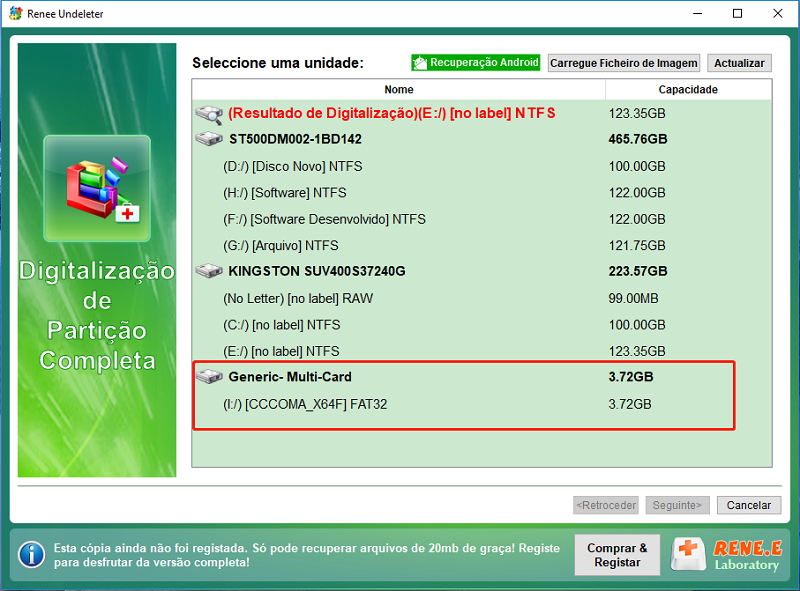
Task: Click the 122.00GB capacity of the H: partition
Action: coord(637,193)
